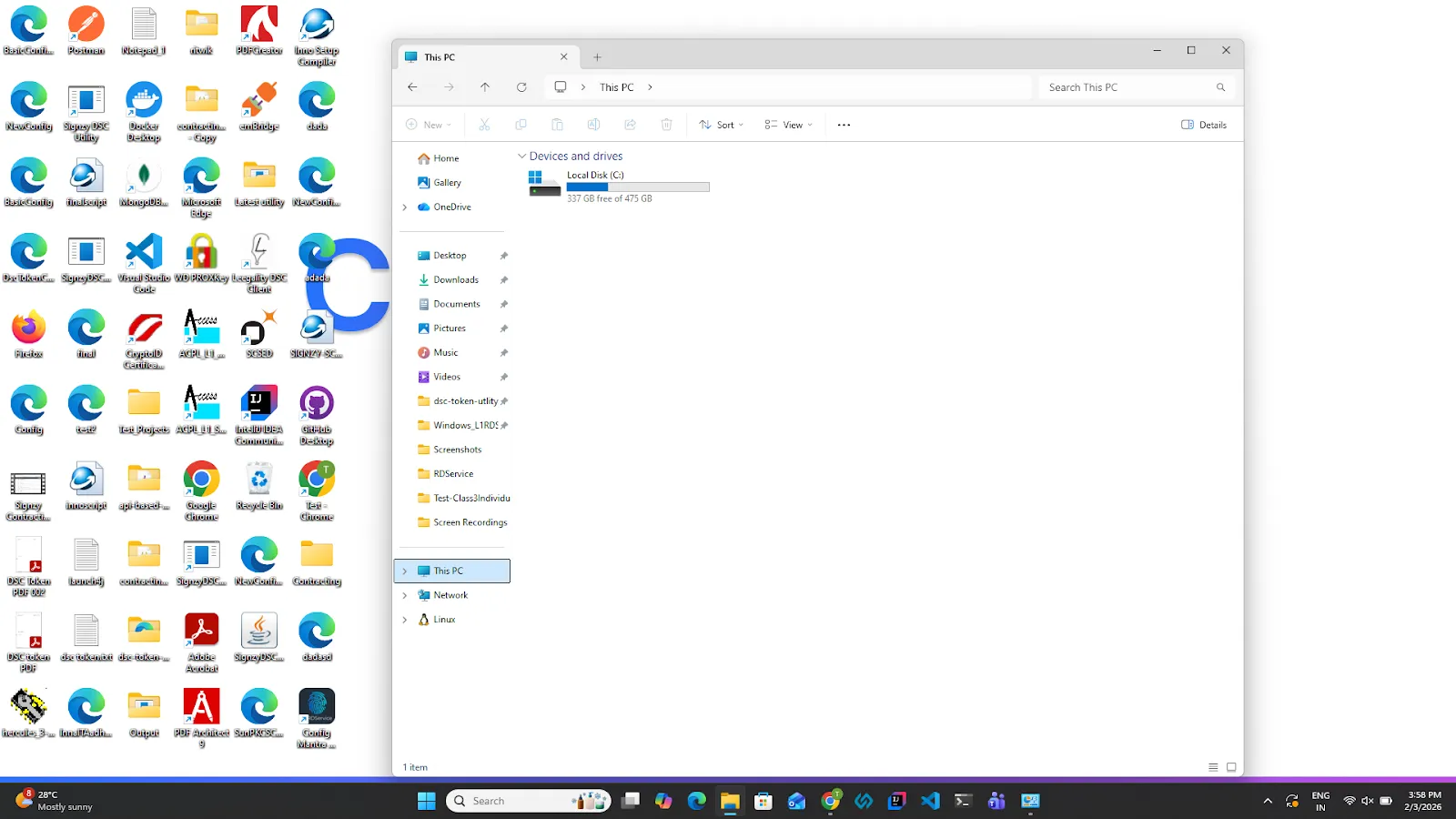1456x819 pixels.
Task: Open the clock and date in the taskbar
Action: pos(1423,801)
